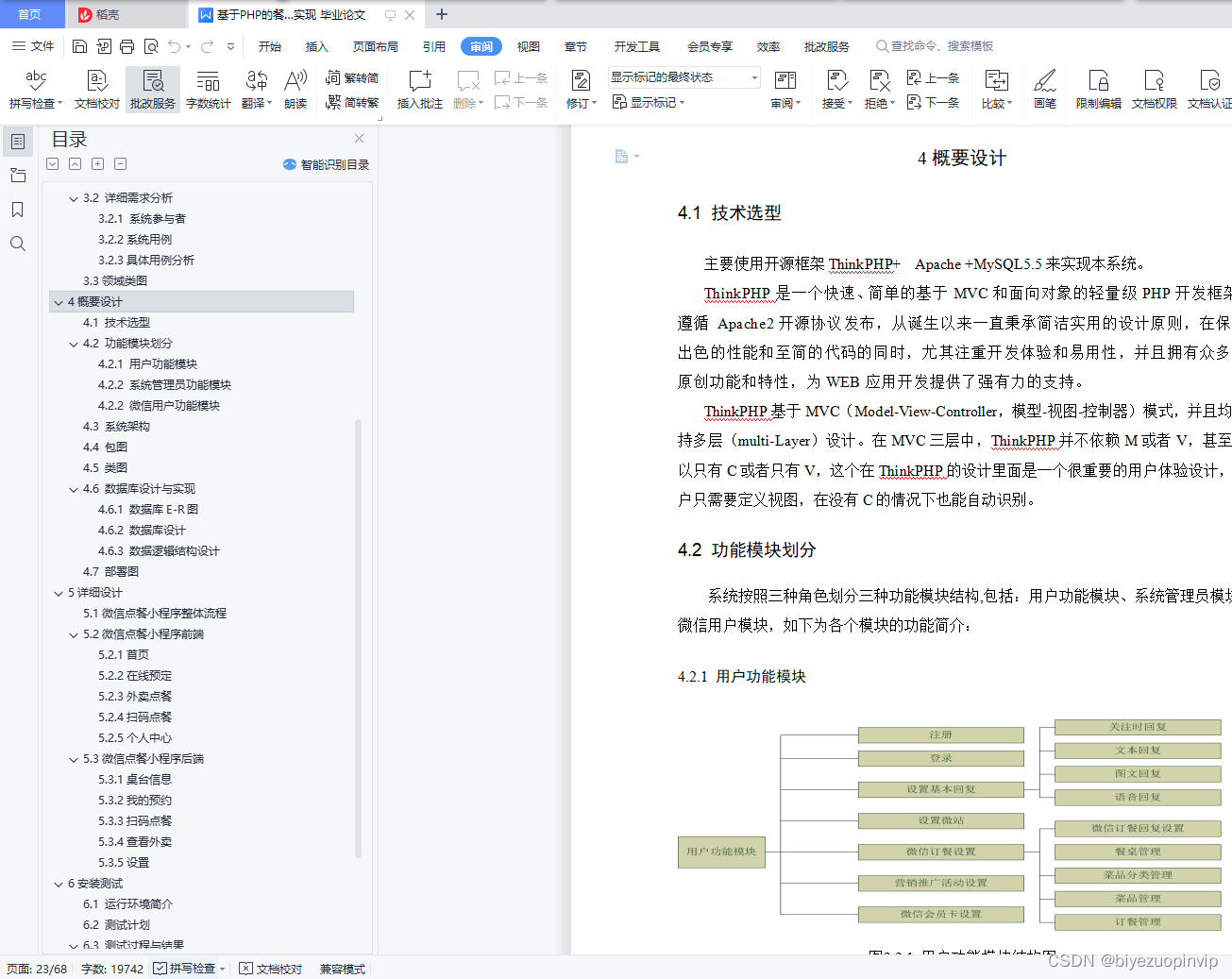1232x979 pixels.
Task: Open the outline panel icon in sidebar
Action: (18, 142)
